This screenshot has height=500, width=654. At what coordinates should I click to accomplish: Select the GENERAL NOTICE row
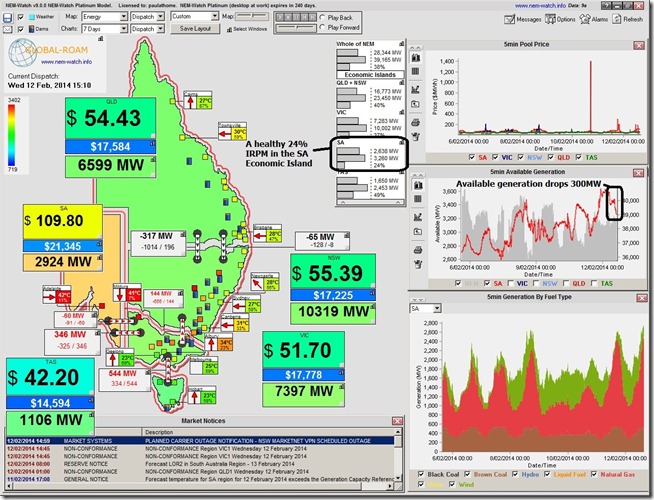tap(200, 479)
